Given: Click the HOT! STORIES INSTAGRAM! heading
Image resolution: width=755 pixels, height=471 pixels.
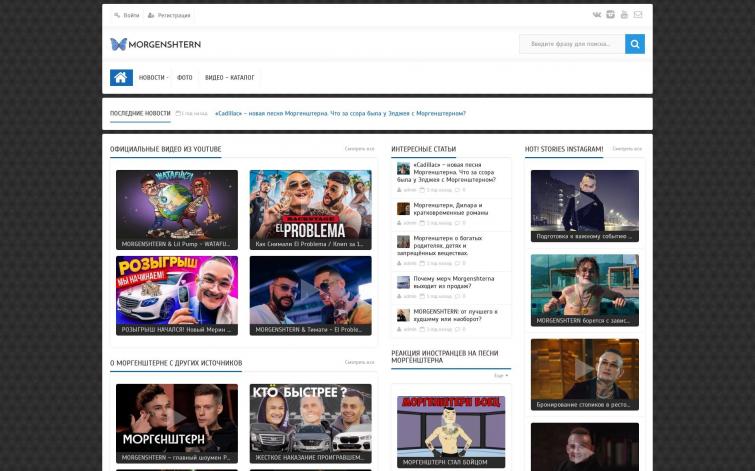Looking at the screenshot, I should [x=564, y=149].
